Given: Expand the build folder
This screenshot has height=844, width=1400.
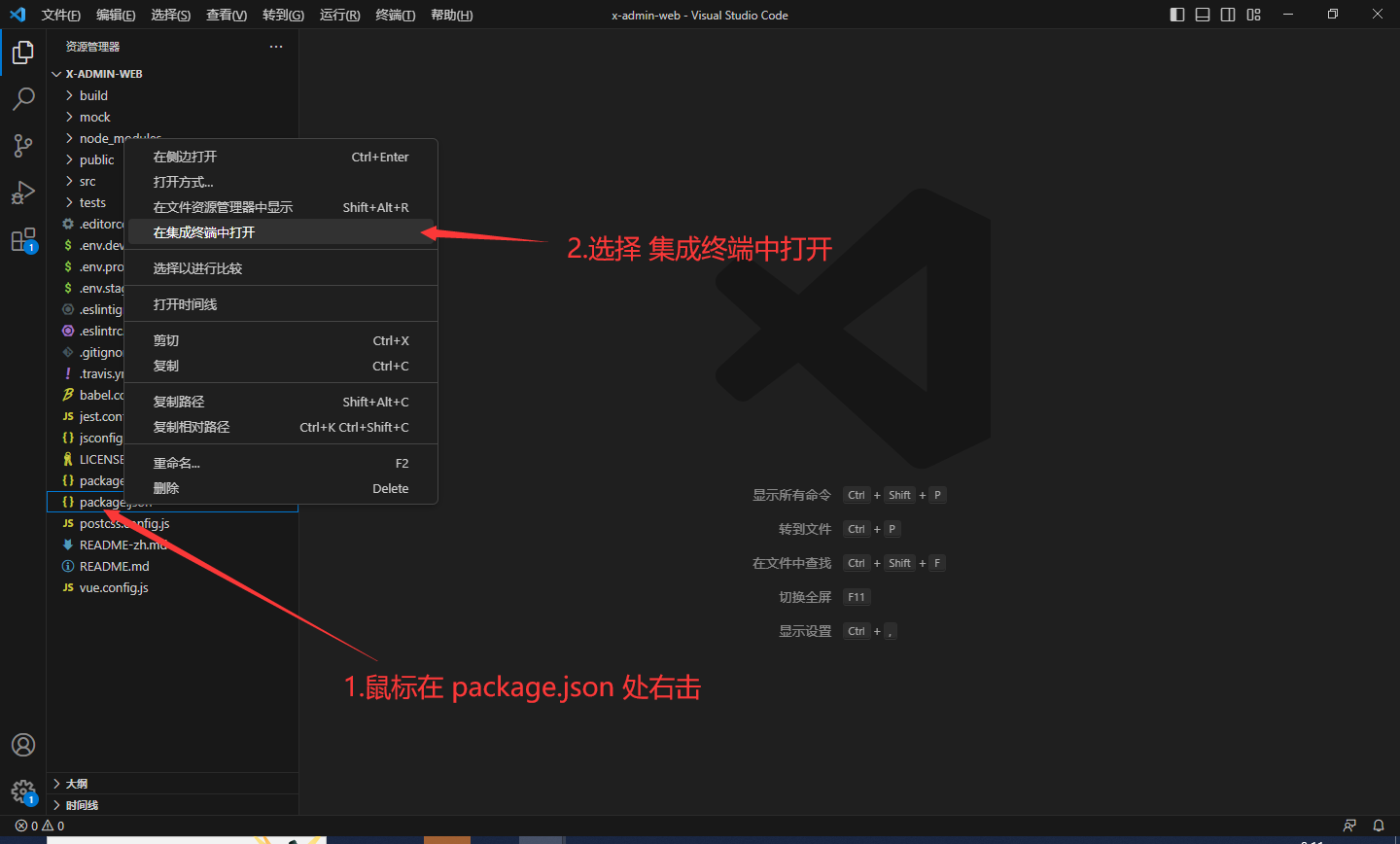Looking at the screenshot, I should coord(172,95).
